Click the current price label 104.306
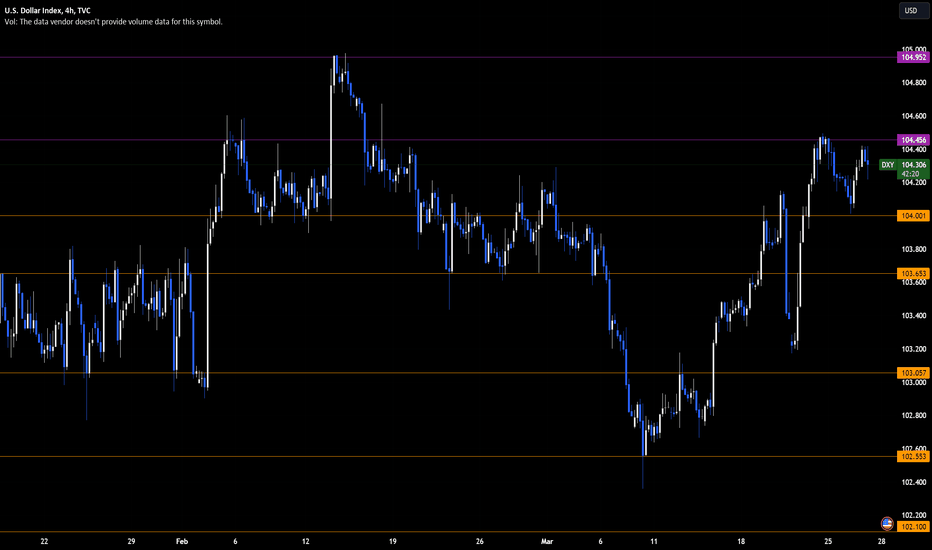 tap(914, 165)
